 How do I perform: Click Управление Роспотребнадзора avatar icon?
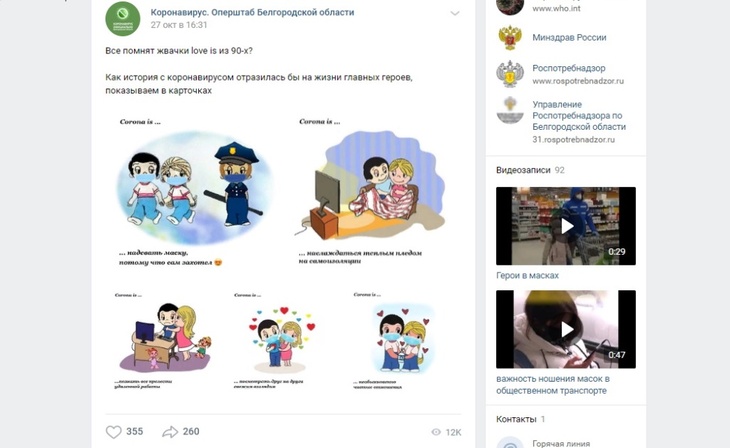[510, 110]
